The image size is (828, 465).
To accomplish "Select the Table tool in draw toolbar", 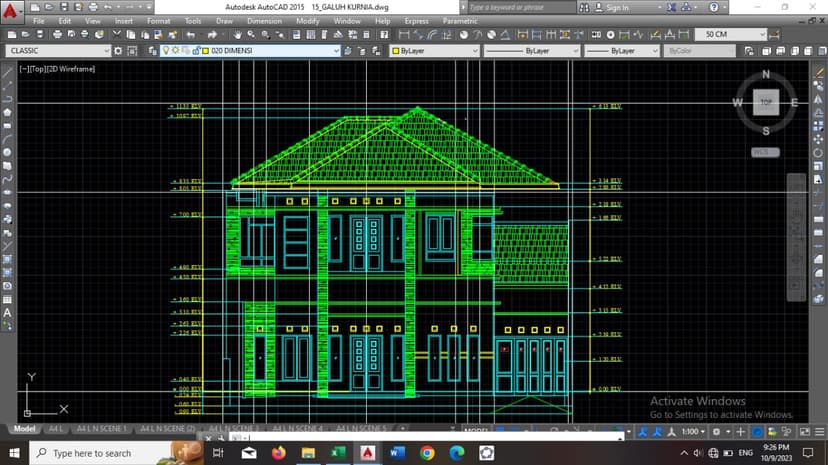I will point(7,300).
